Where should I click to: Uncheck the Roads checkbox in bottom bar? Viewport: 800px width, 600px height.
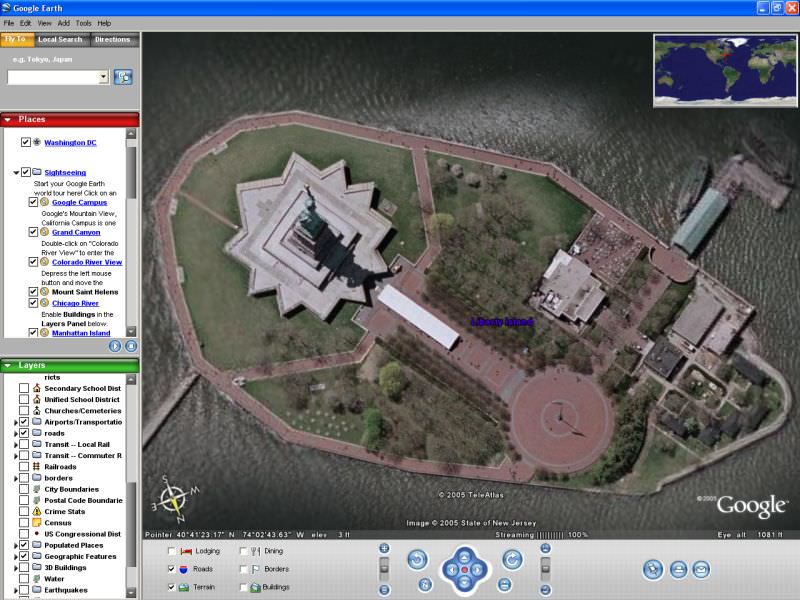[171, 569]
